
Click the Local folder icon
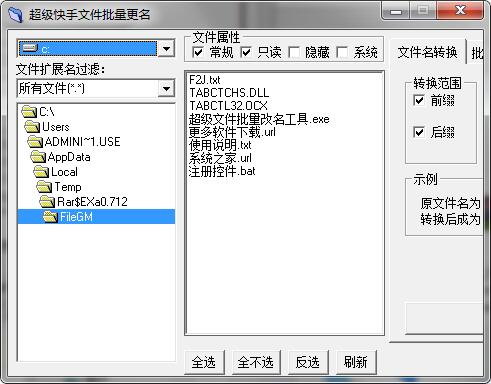[x=41, y=172]
